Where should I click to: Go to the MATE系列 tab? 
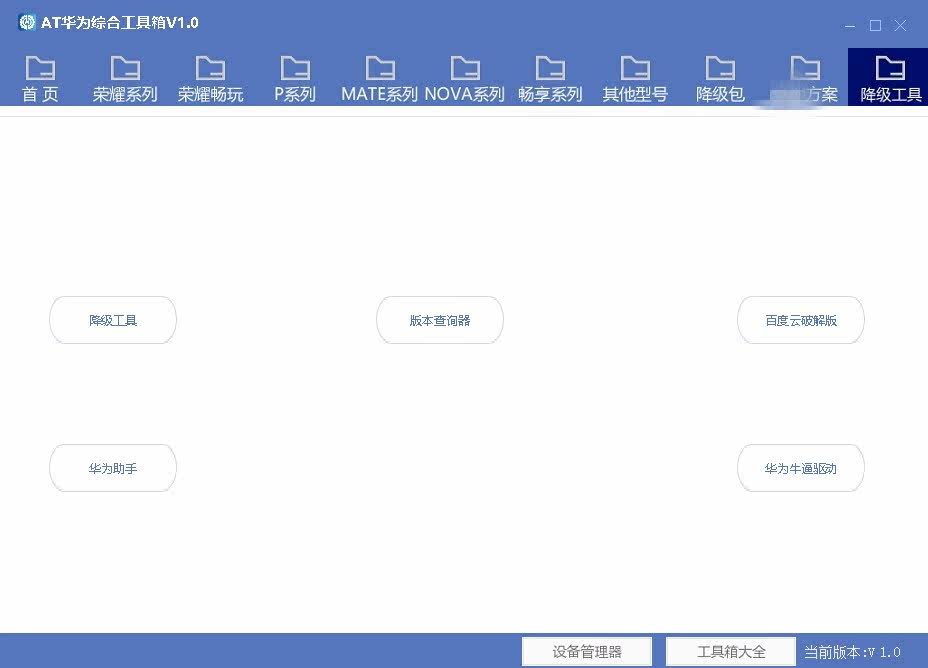379,78
